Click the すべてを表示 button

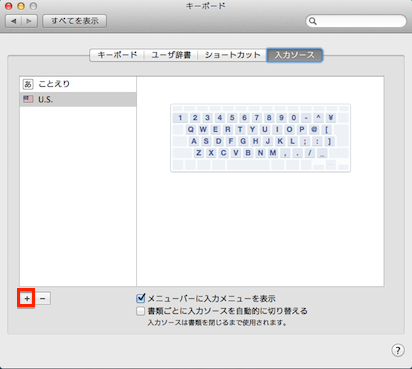[75, 21]
